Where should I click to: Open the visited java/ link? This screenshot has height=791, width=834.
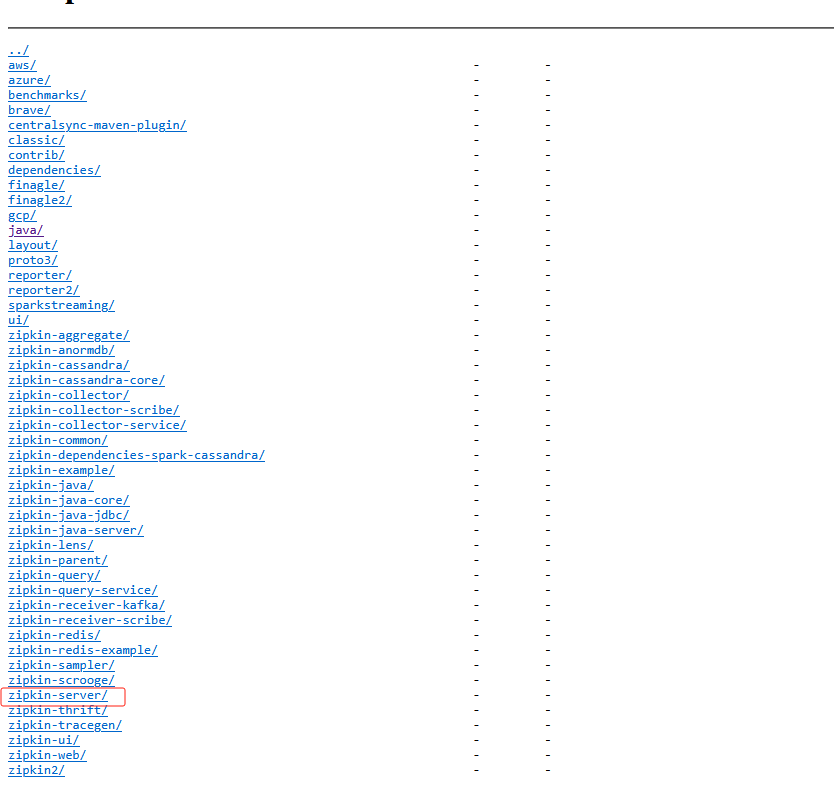click(26, 230)
